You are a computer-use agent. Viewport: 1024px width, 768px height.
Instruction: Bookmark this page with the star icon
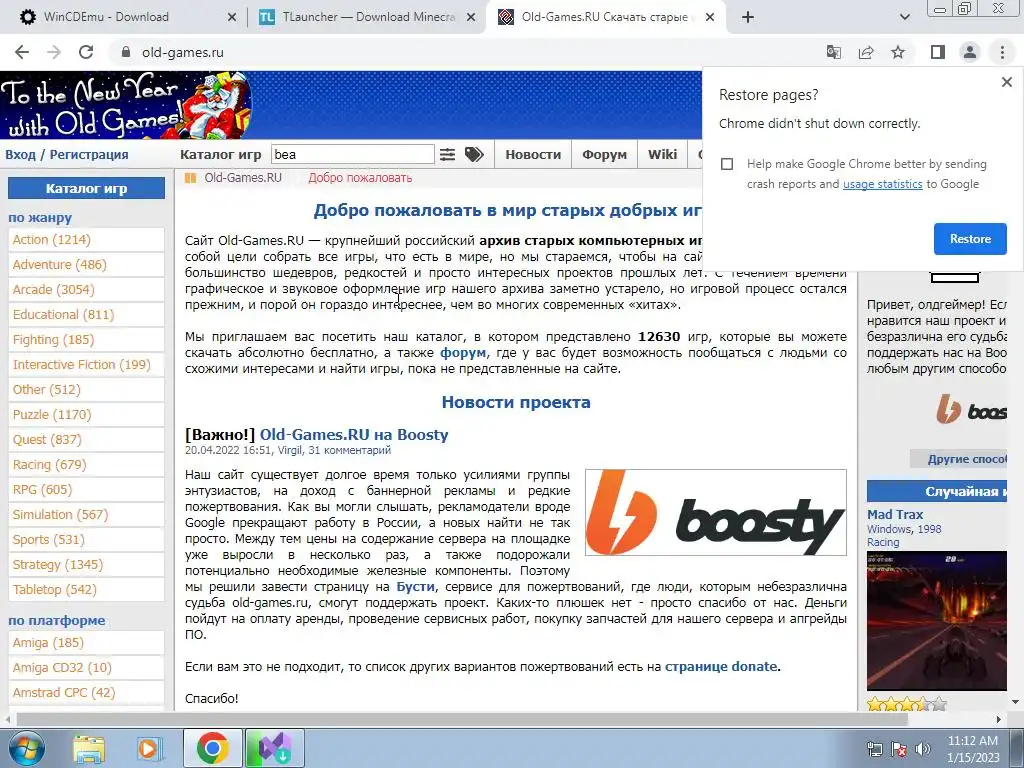(898, 52)
